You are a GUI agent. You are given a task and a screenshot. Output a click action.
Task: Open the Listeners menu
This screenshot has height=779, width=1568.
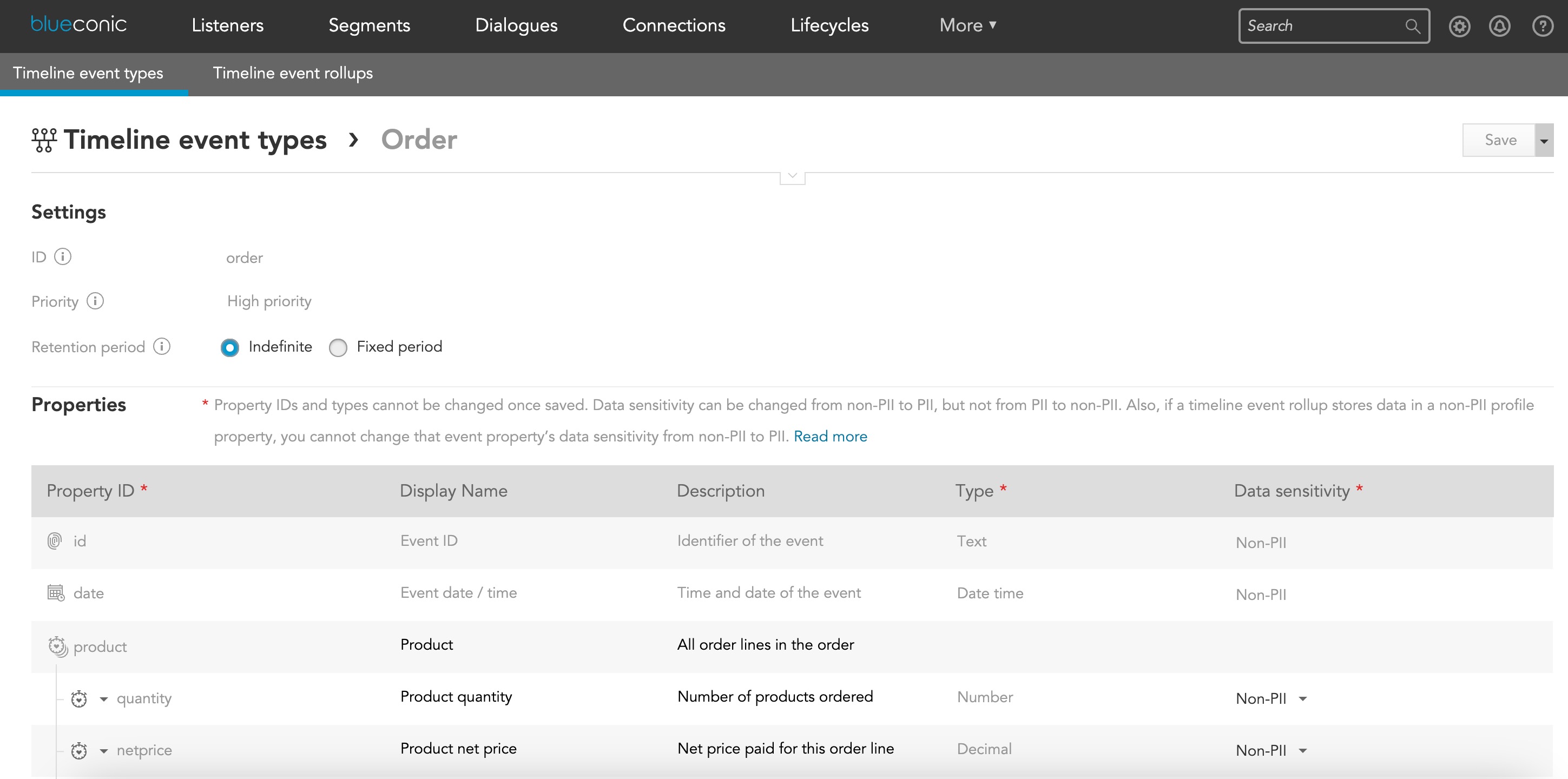tap(228, 25)
